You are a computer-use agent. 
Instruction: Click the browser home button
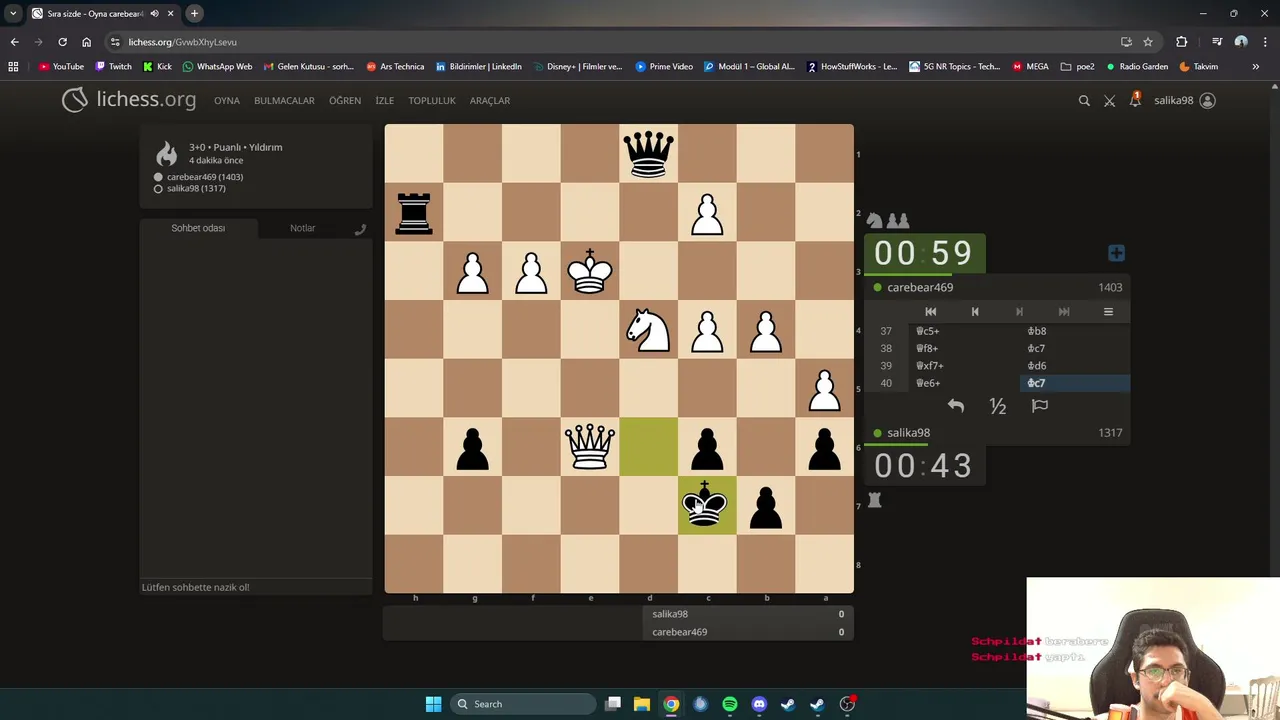pos(86,42)
